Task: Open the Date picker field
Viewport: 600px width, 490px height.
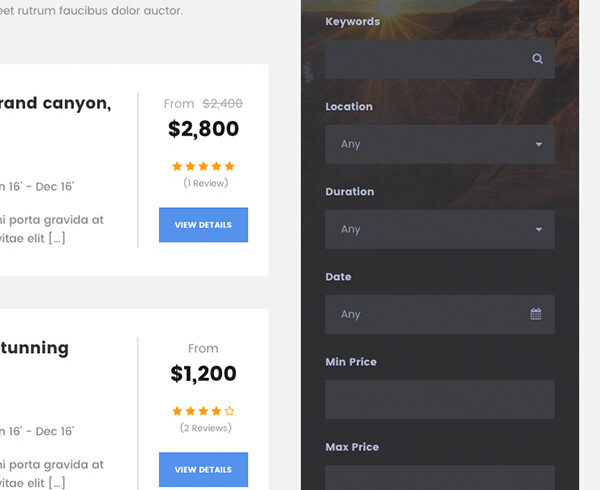Action: pyautogui.click(x=430, y=314)
